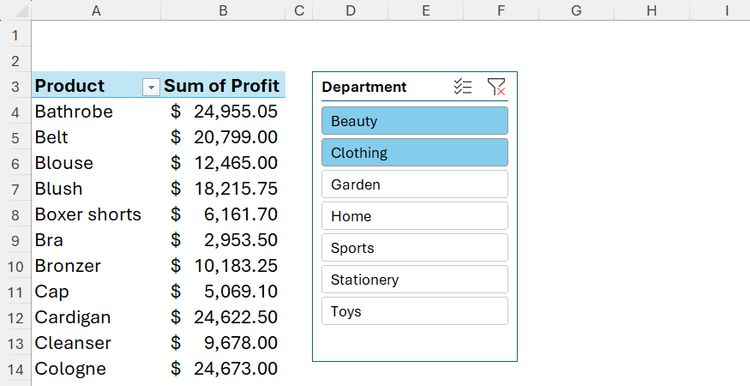The height and width of the screenshot is (386, 750).
Task: Select the Toys slicer item
Action: click(x=415, y=311)
